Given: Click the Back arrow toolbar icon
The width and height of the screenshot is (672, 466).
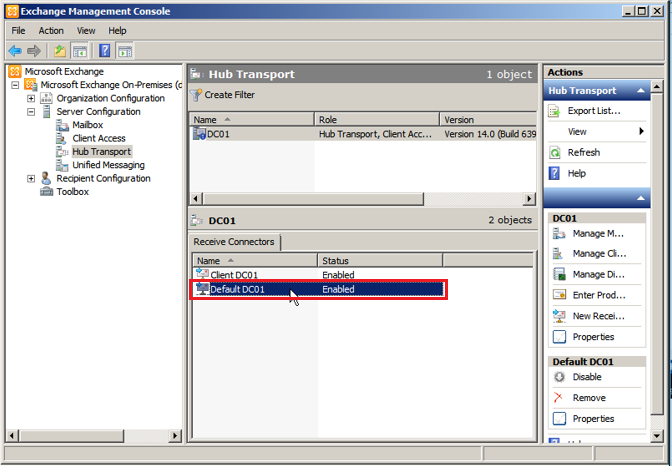Looking at the screenshot, I should 15,51.
